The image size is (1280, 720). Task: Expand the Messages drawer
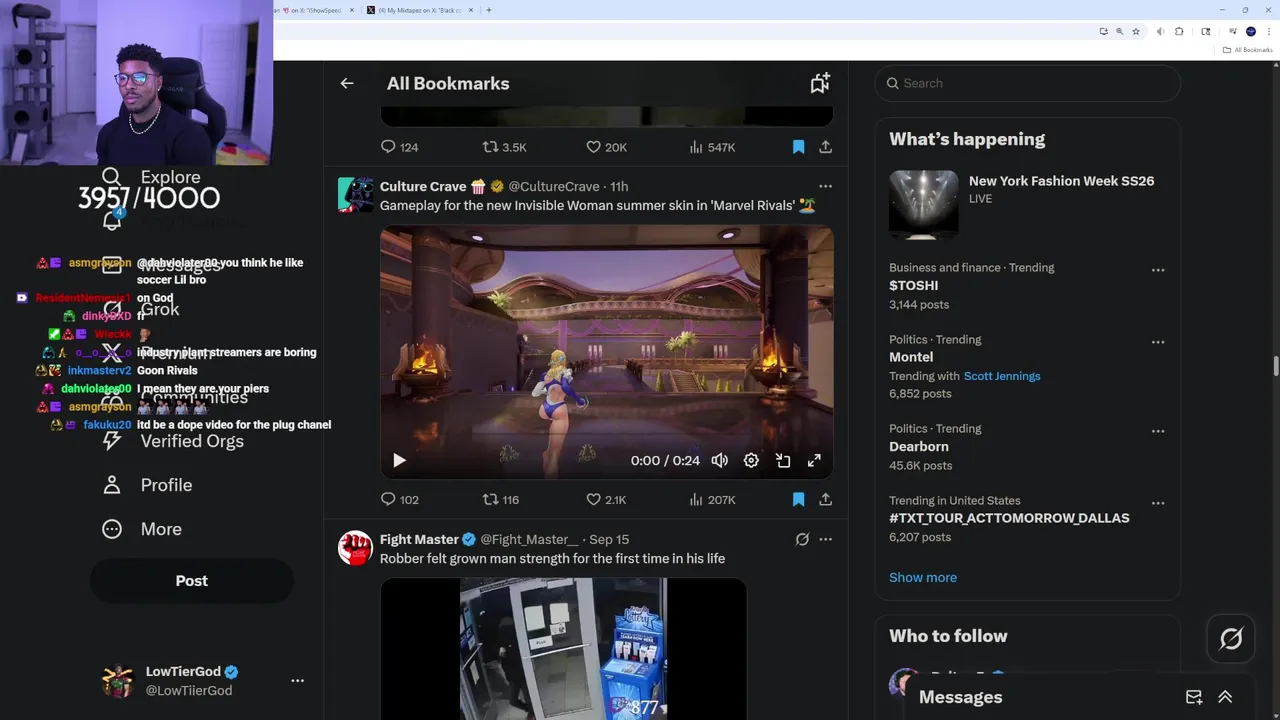click(1225, 697)
